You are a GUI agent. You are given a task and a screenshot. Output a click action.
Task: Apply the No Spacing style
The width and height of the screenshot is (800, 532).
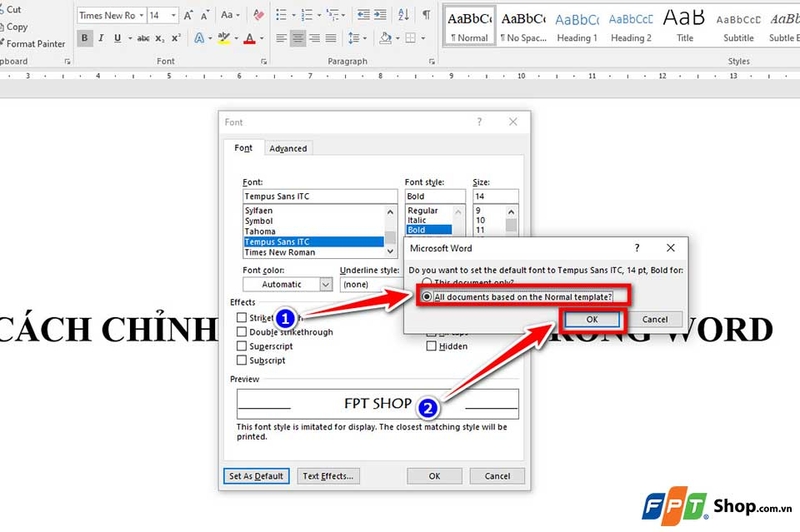coord(523,27)
